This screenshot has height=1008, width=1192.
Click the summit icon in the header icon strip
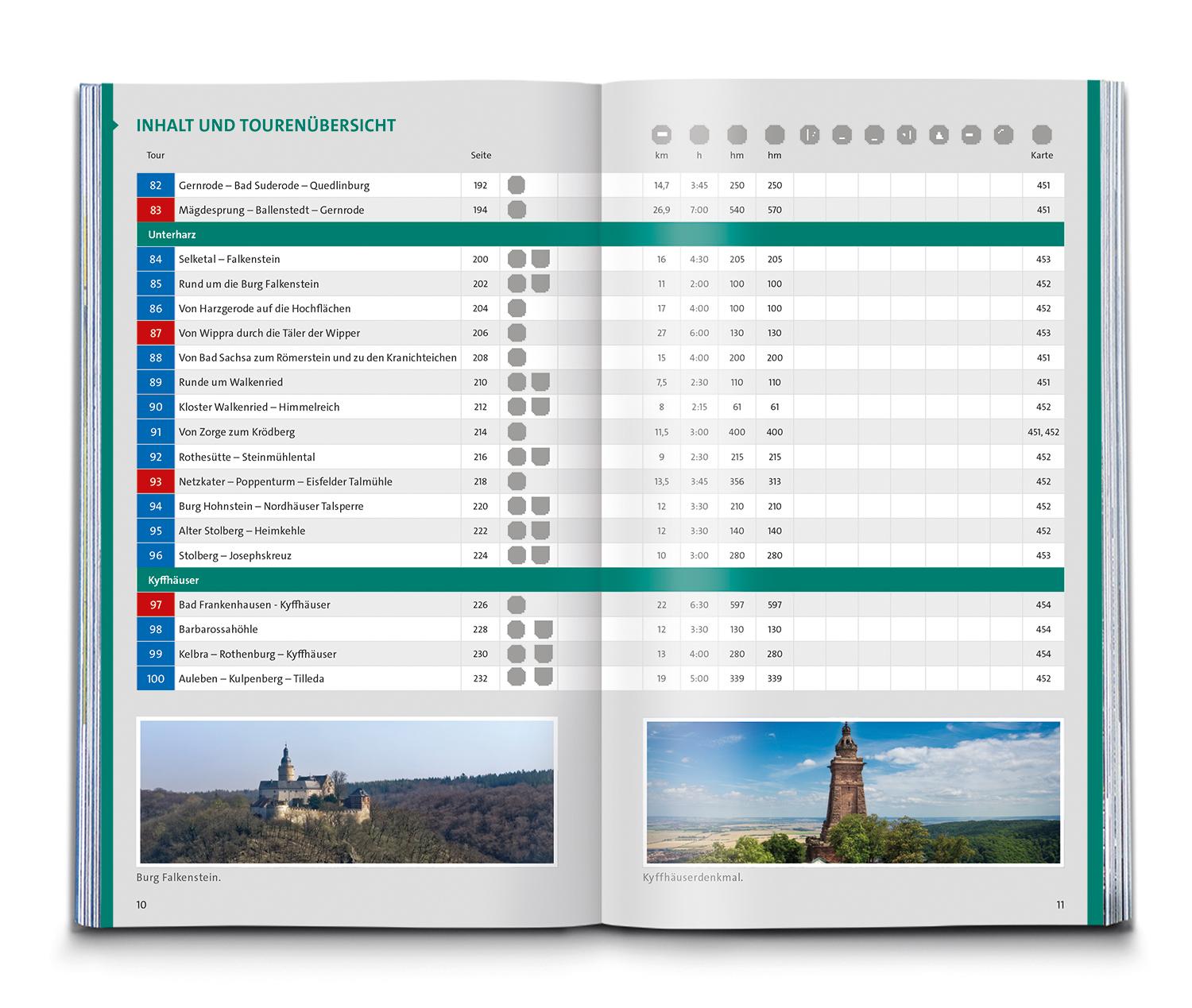pos(940,136)
